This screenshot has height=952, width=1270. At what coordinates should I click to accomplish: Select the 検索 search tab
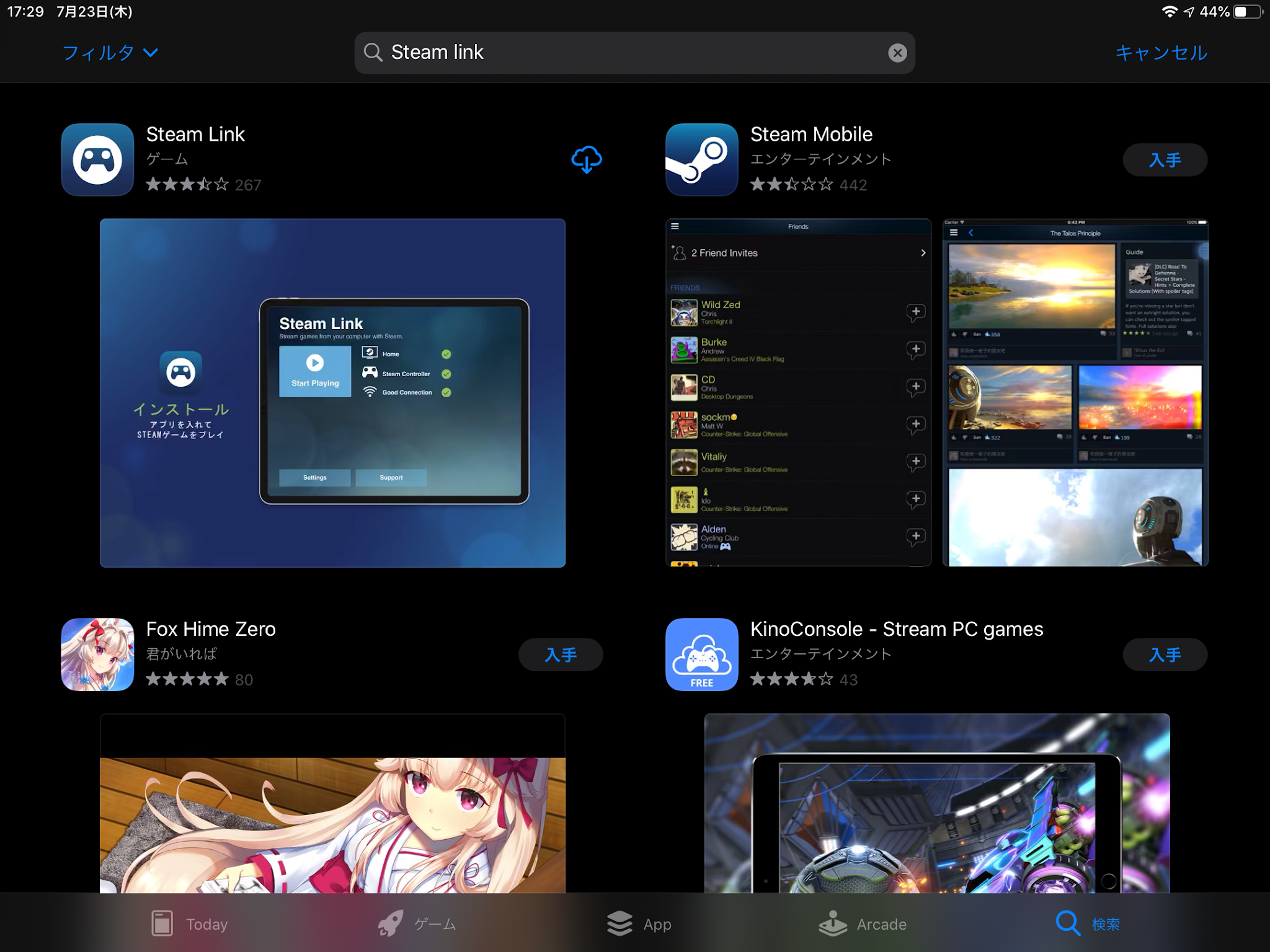1088,924
